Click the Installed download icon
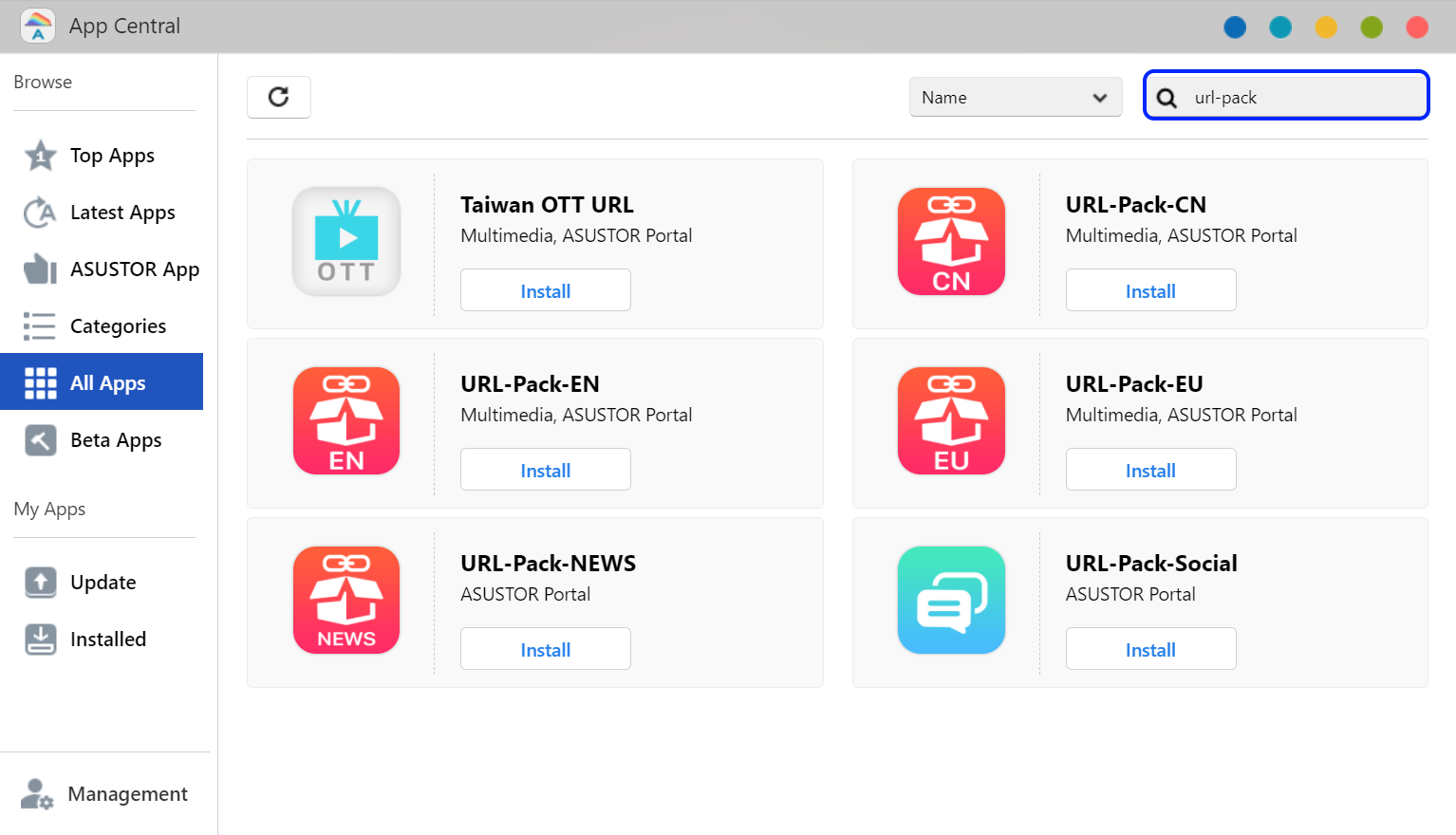1456x835 pixels. point(40,640)
